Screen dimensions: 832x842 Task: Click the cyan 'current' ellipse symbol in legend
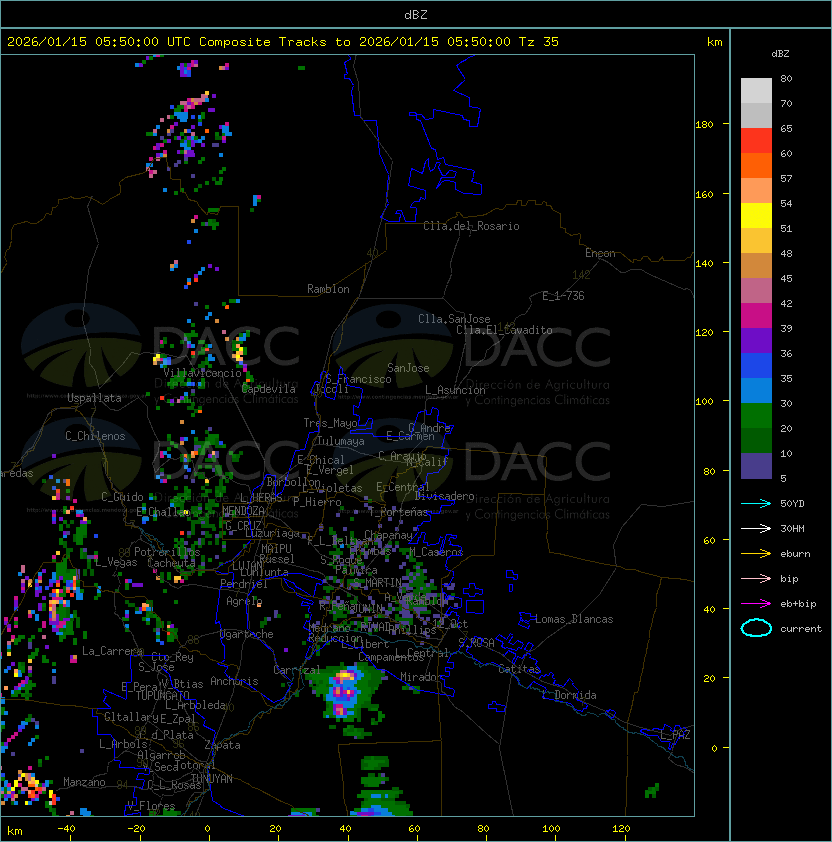click(756, 628)
